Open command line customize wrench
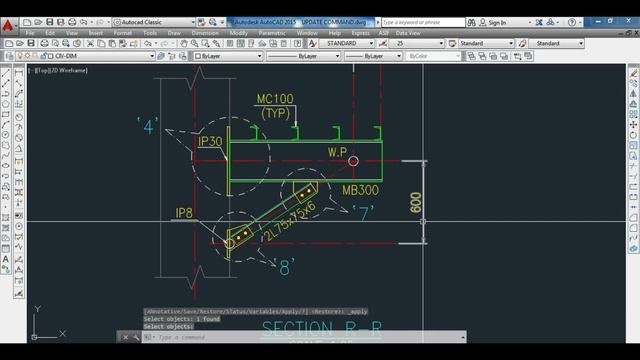The width and height of the screenshot is (640, 360). click(136, 337)
